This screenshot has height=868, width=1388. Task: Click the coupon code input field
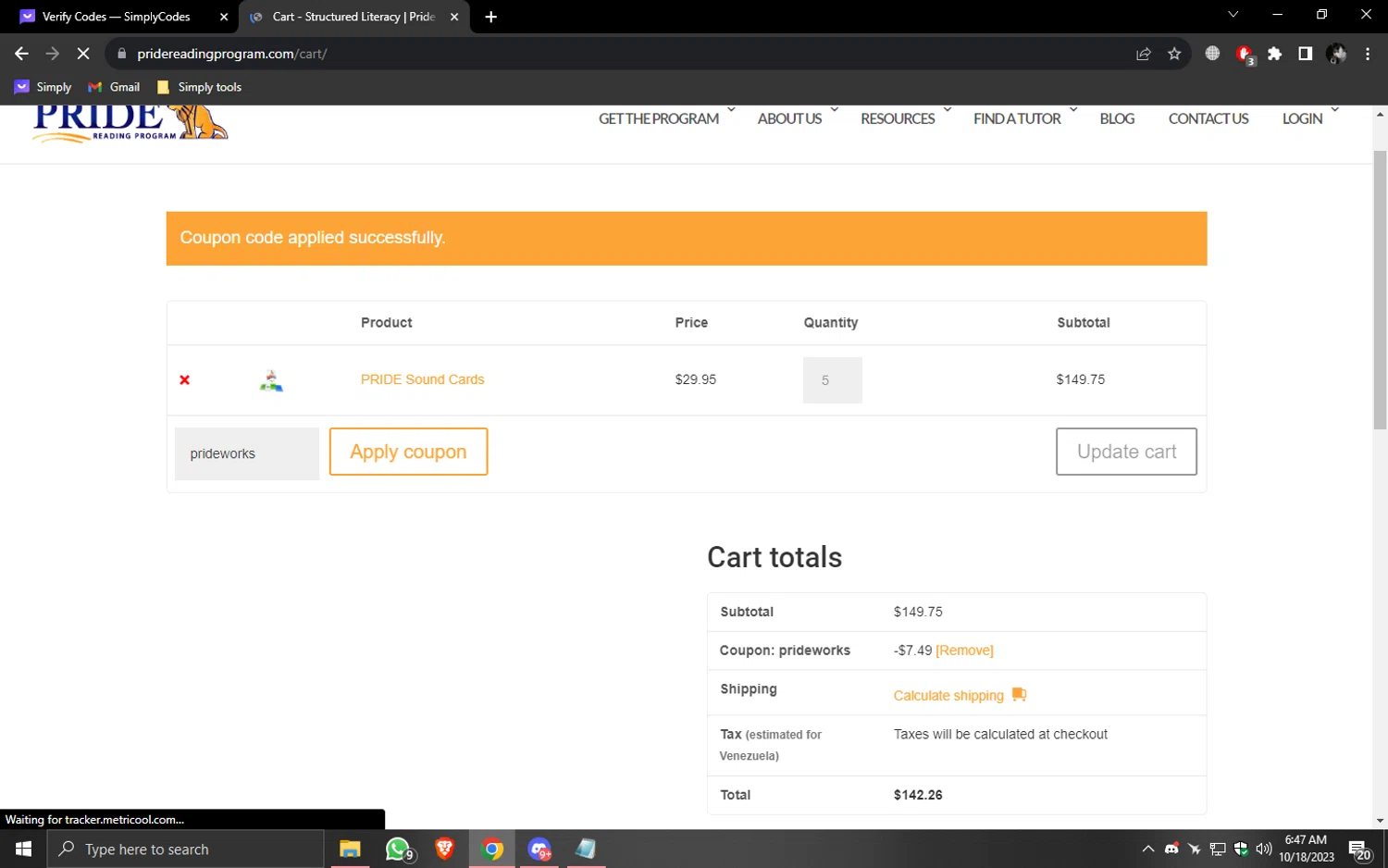coord(247,453)
